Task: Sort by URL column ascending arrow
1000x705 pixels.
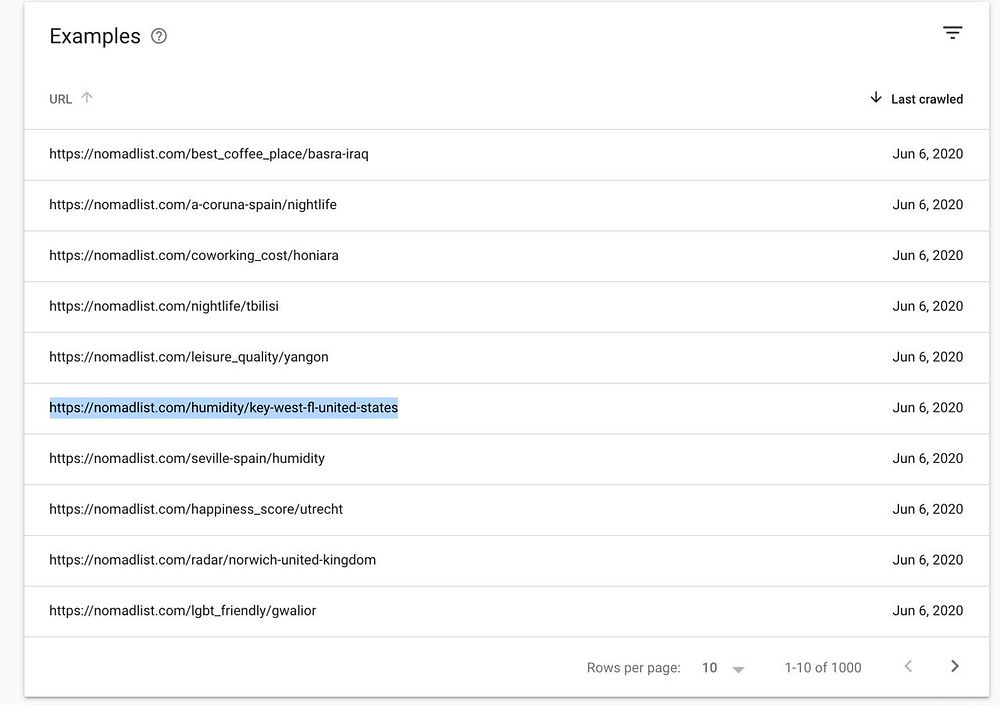Action: tap(87, 98)
